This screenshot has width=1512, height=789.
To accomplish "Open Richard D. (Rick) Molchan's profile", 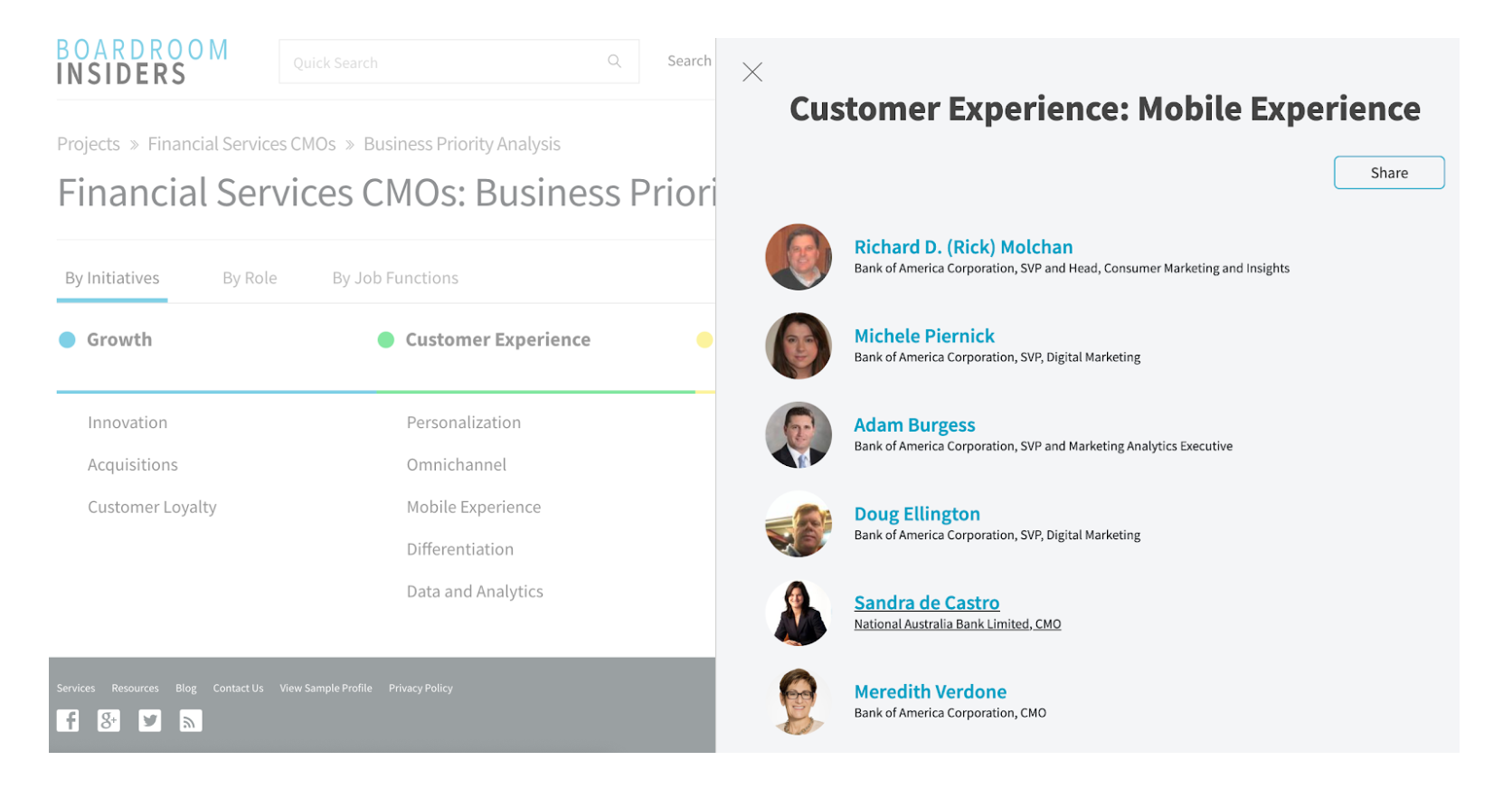I will [963, 247].
